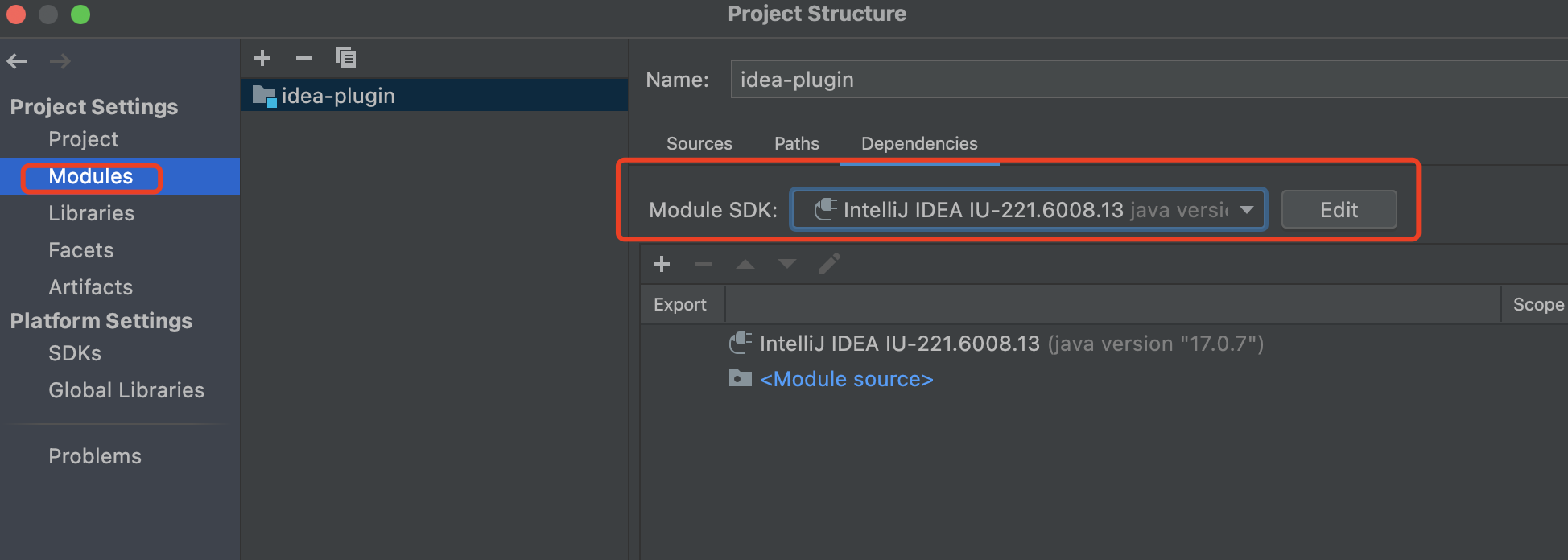This screenshot has width=1568, height=560.
Task: Click the copy module icon
Action: tap(346, 58)
